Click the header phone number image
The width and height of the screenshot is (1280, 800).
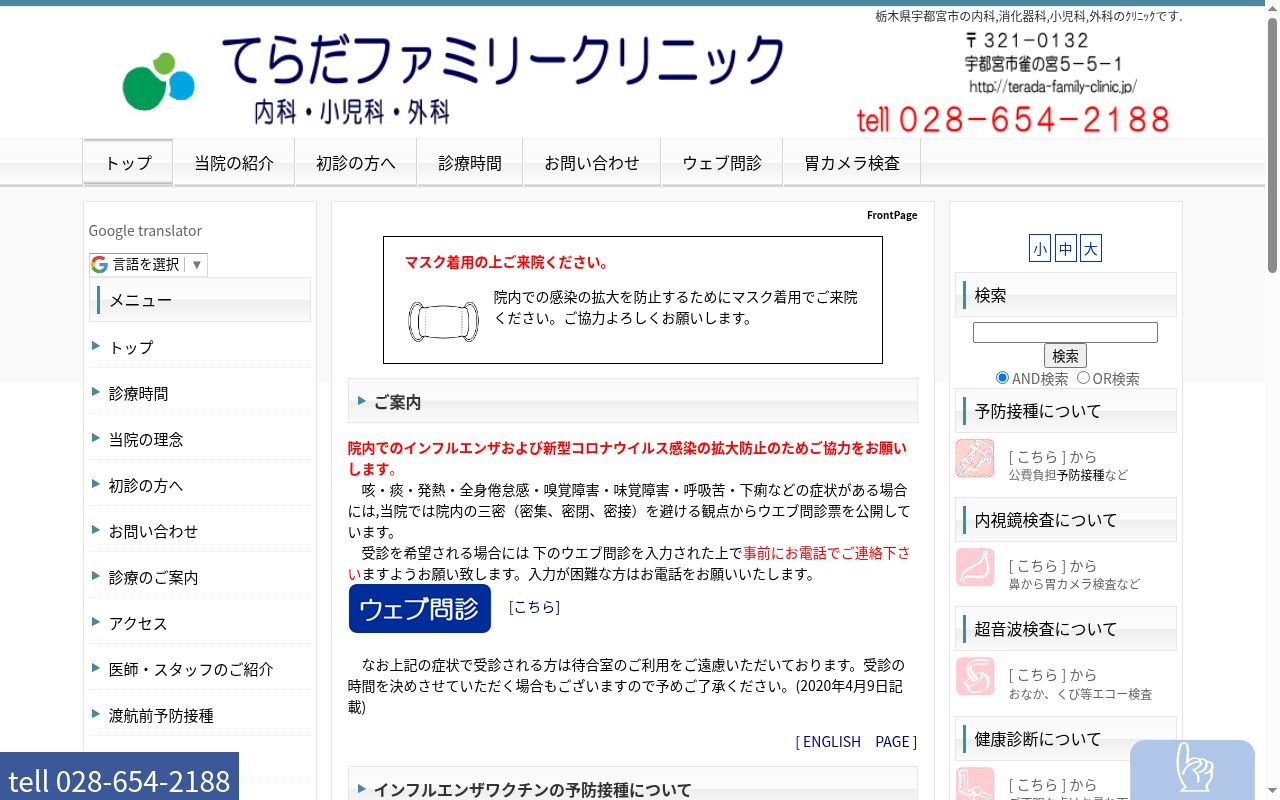(1012, 120)
